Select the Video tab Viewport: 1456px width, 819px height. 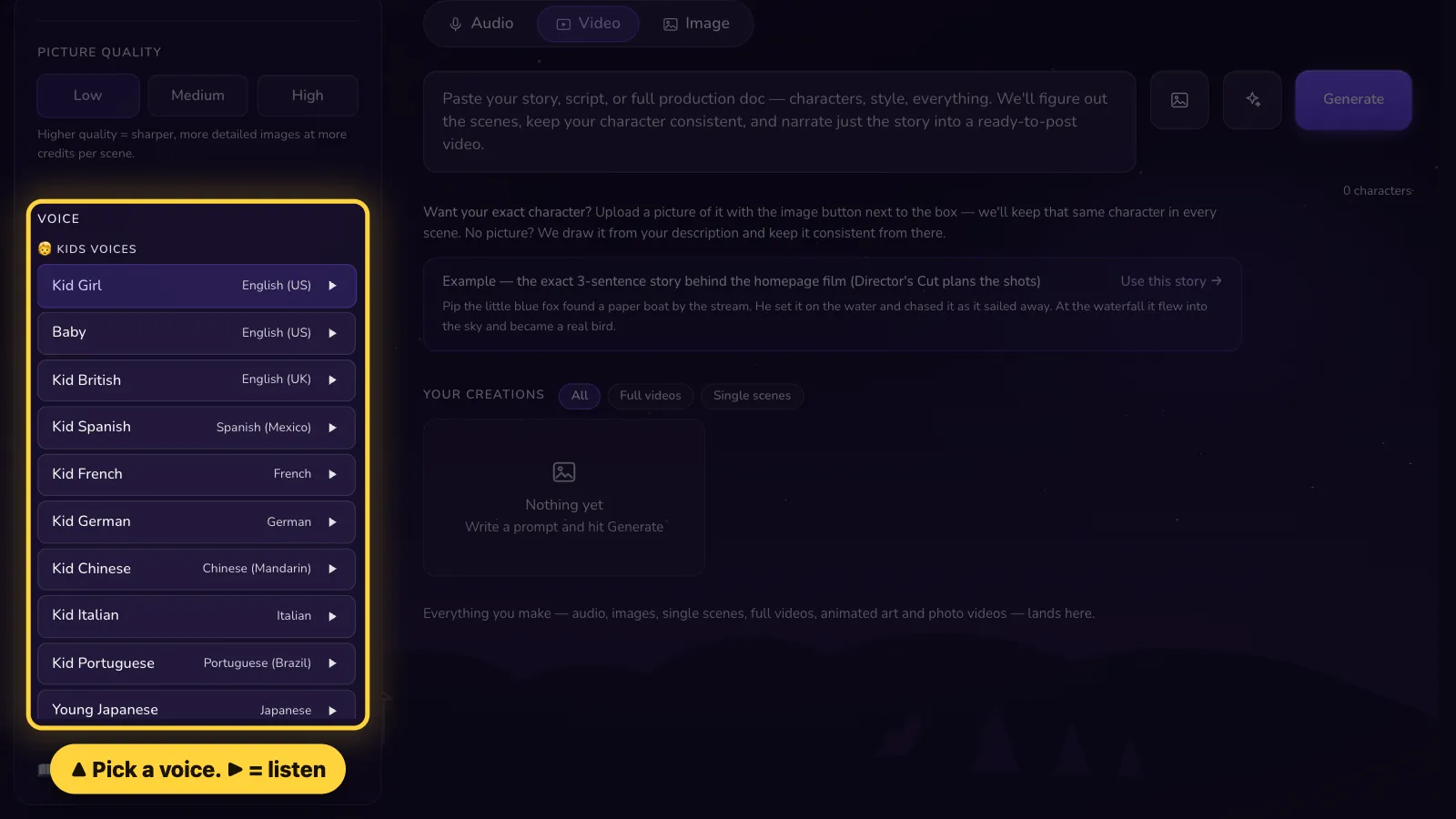pyautogui.click(x=588, y=24)
